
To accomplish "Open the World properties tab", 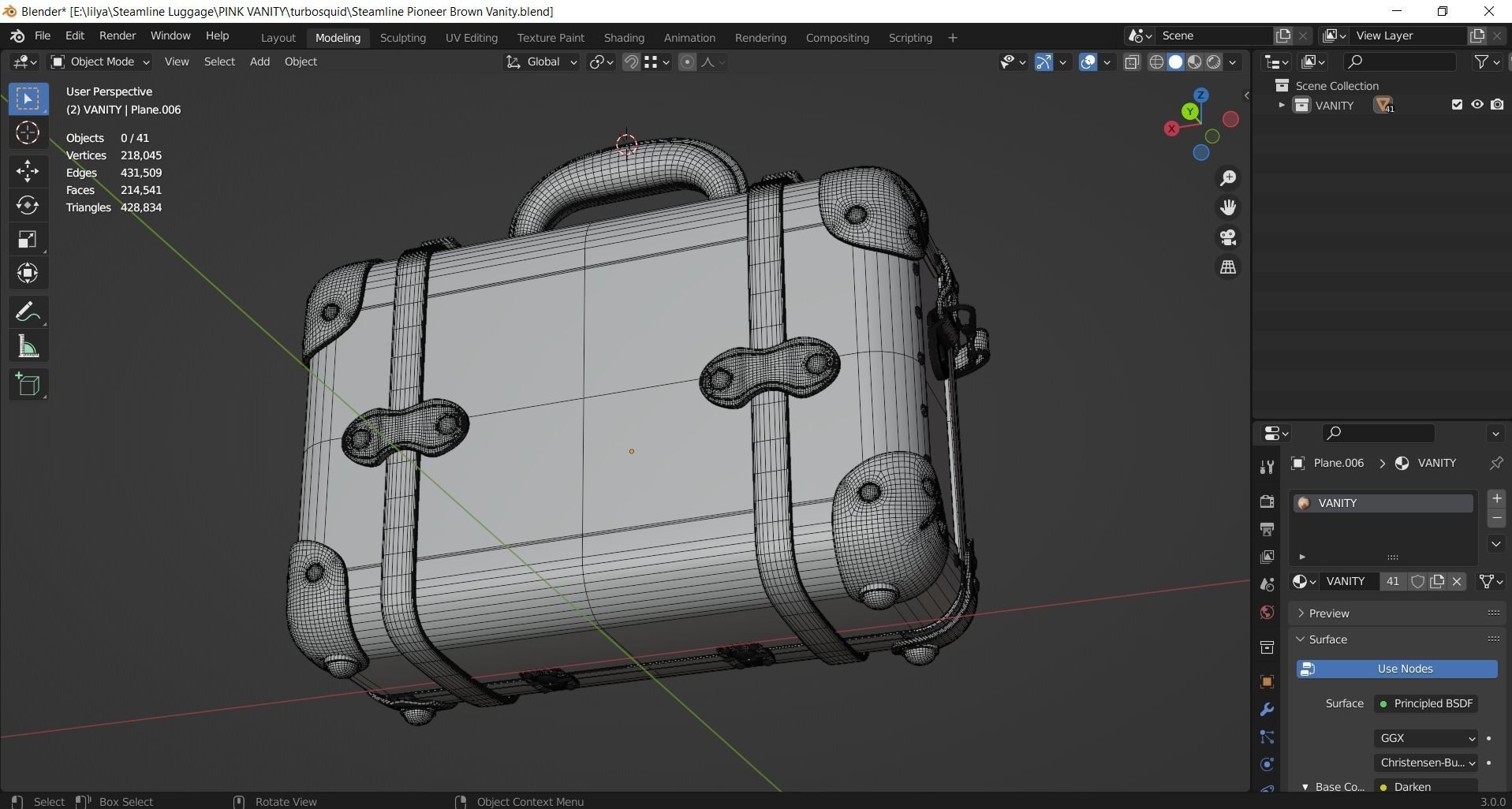I will [x=1267, y=612].
